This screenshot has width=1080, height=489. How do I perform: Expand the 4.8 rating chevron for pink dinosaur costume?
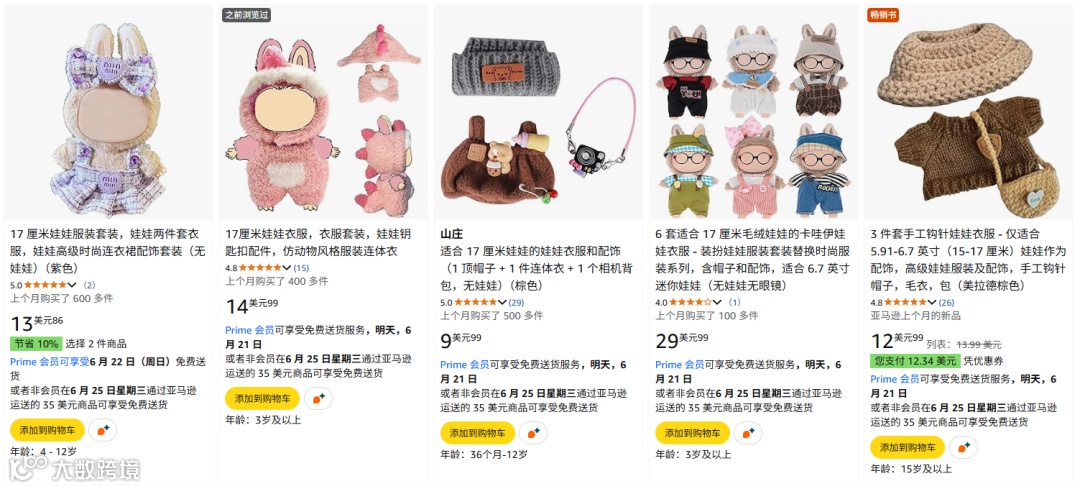tap(287, 267)
